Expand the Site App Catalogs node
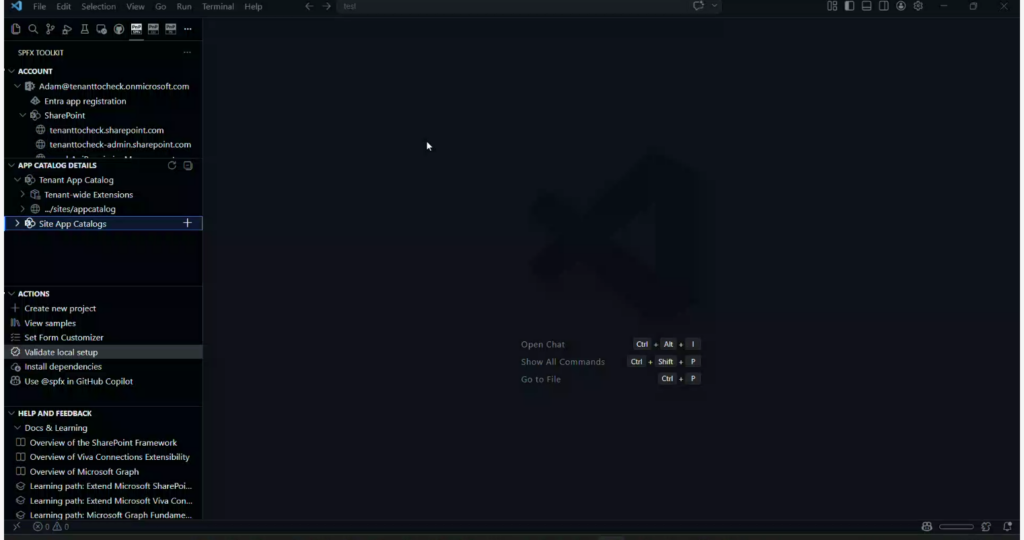The width and height of the screenshot is (1024, 540). pyautogui.click(x=18, y=223)
